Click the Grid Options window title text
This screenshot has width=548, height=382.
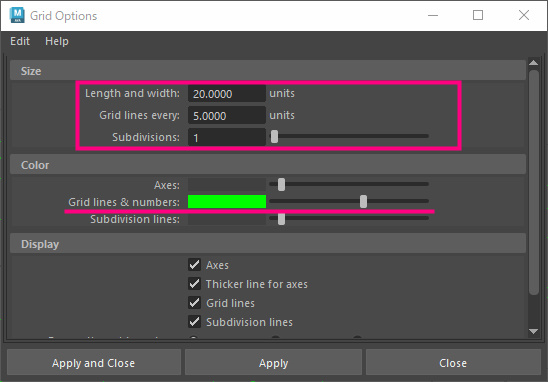[x=64, y=16]
